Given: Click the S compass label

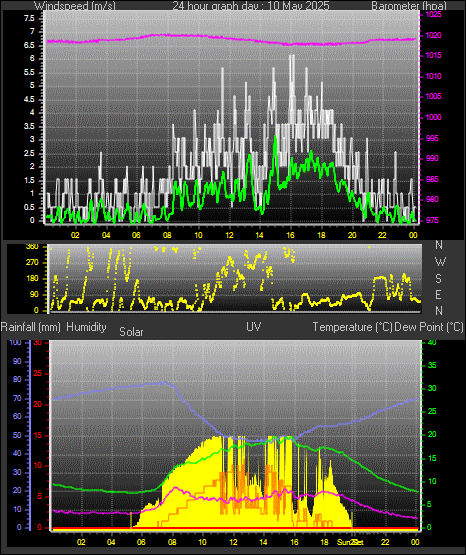Looking at the screenshot, I should click(438, 279).
